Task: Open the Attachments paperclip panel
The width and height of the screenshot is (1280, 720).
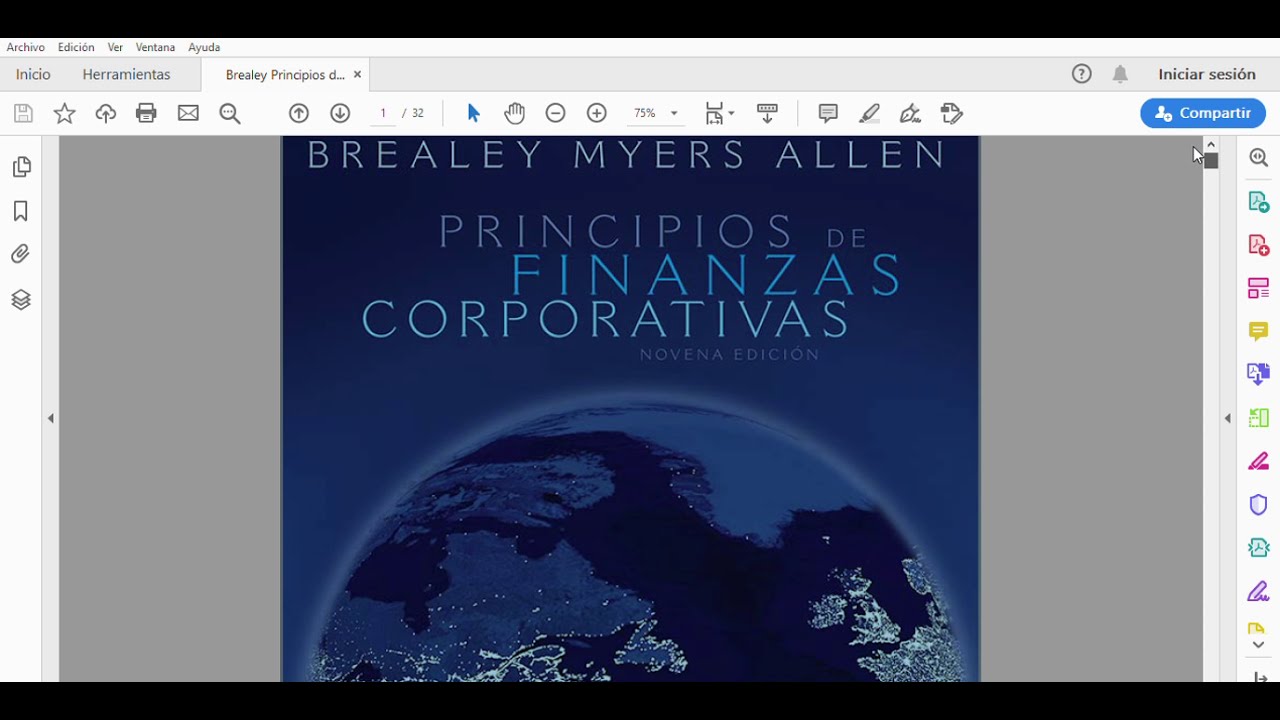Action: coord(20,255)
